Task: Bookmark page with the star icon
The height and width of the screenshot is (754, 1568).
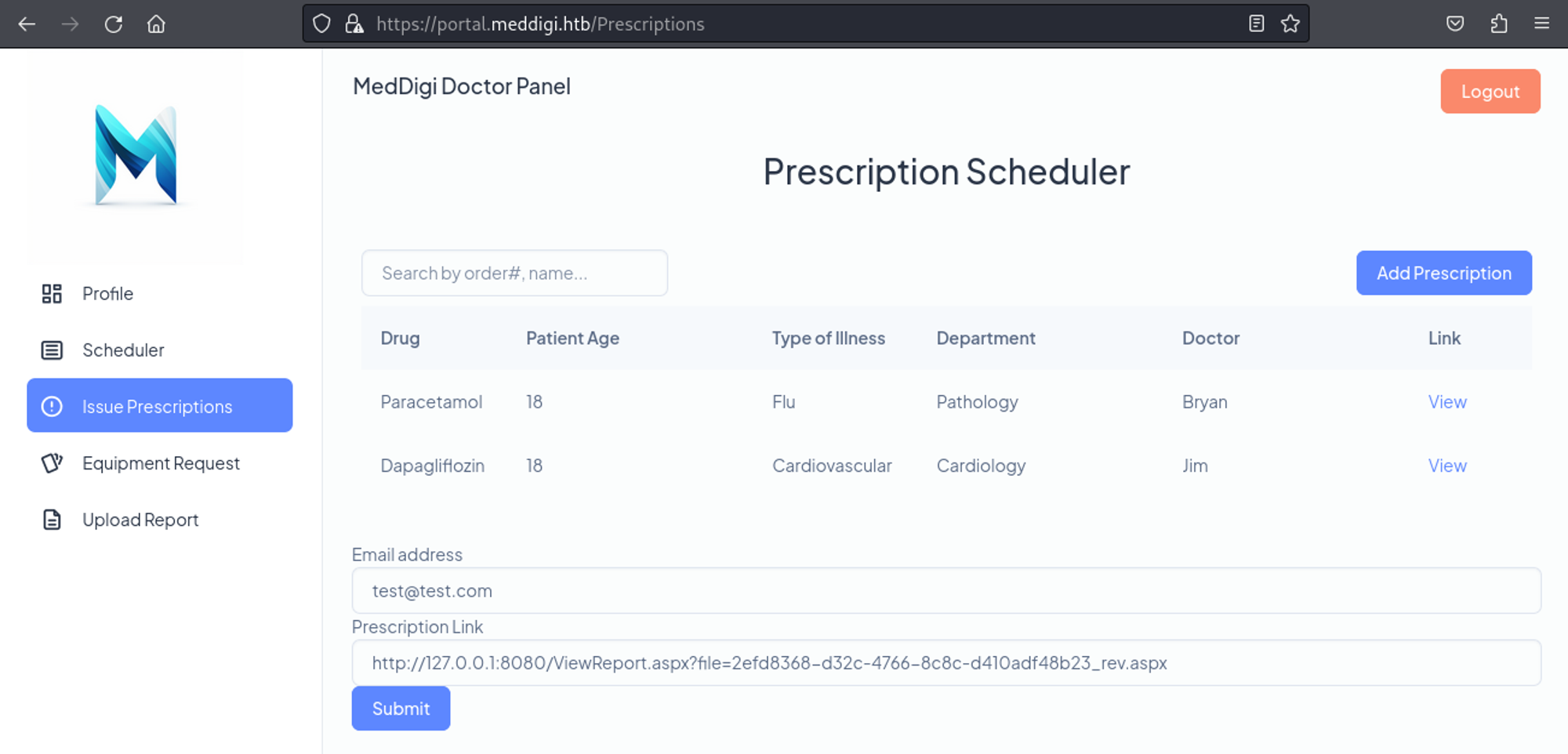Action: 1290,24
